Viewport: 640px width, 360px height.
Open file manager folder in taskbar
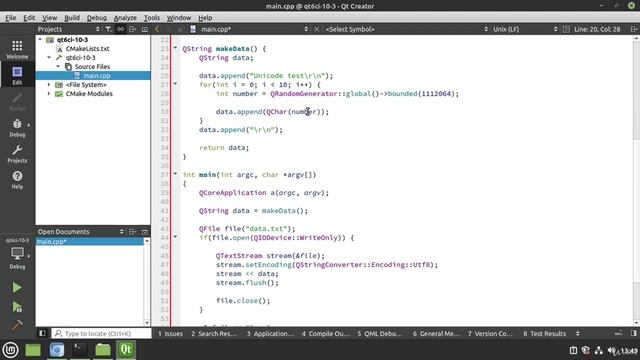(x=103, y=350)
